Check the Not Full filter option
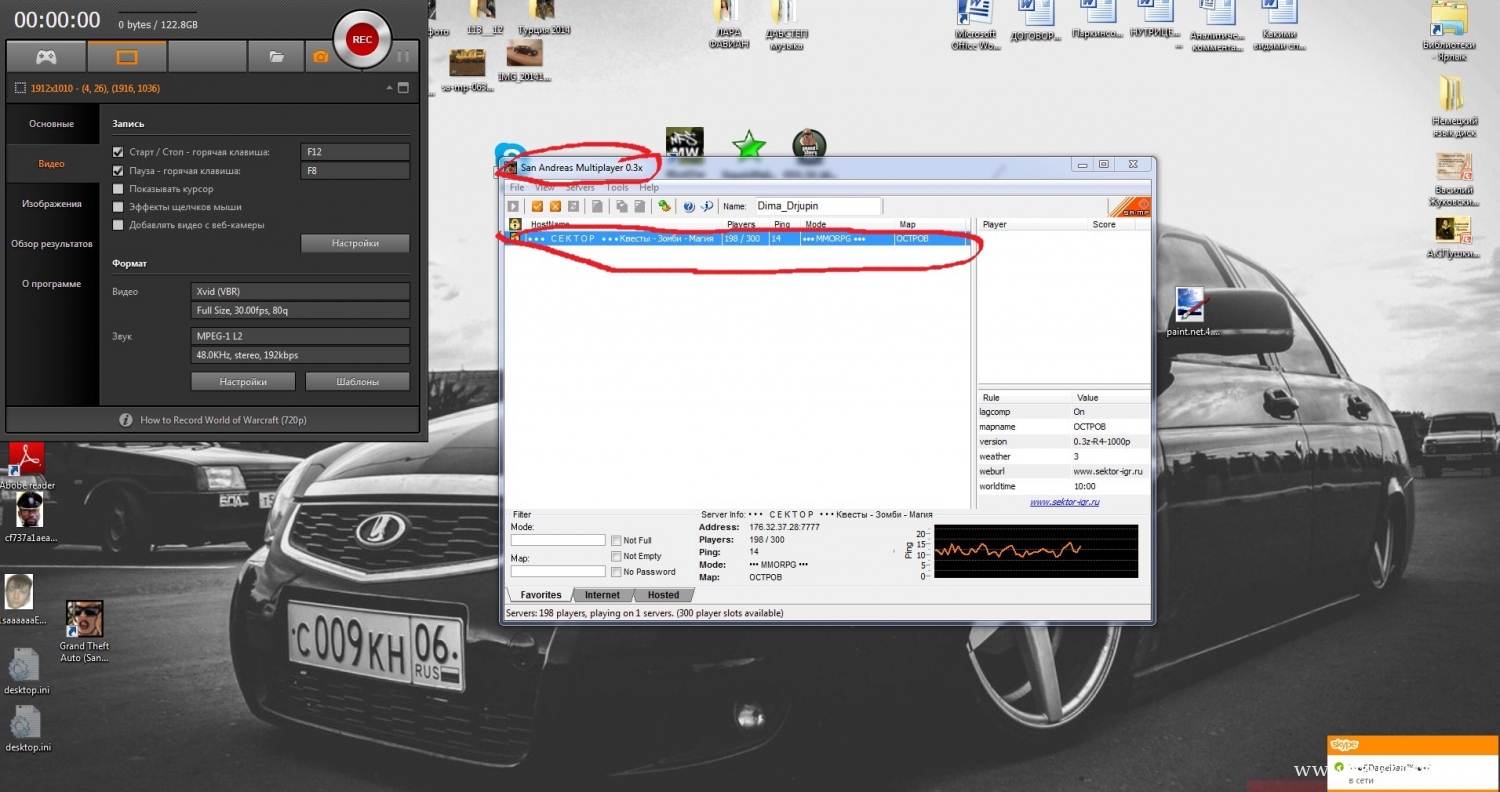The width and height of the screenshot is (1500, 792). (616, 541)
